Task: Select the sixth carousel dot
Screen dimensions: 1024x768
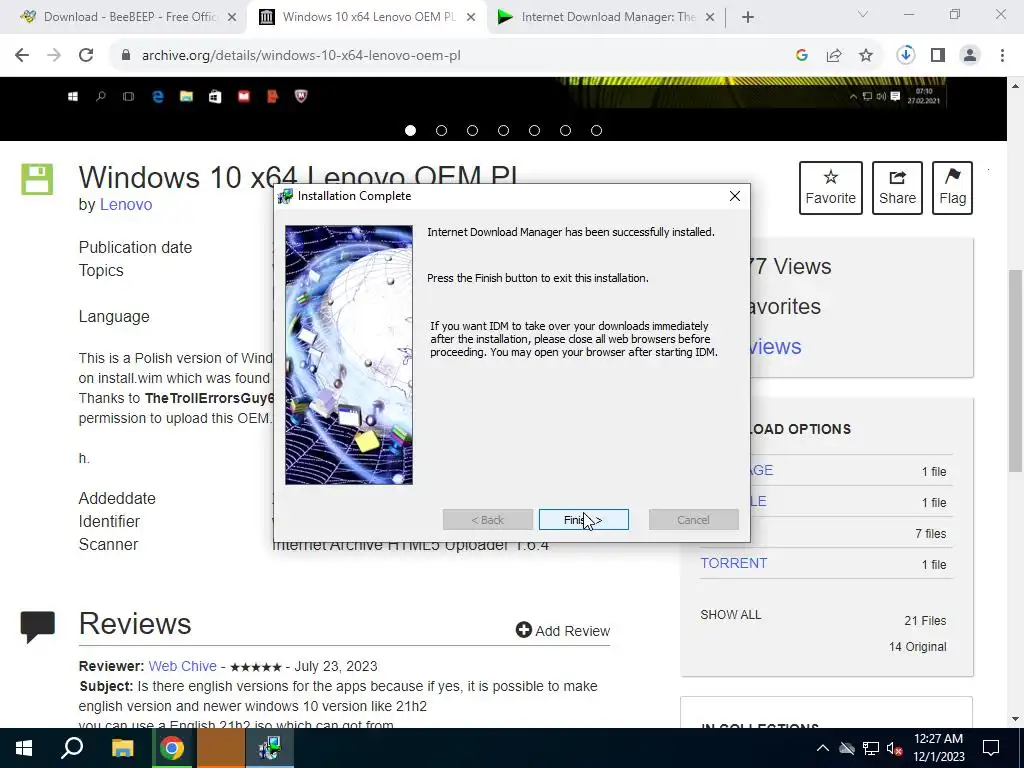Action: click(x=565, y=131)
